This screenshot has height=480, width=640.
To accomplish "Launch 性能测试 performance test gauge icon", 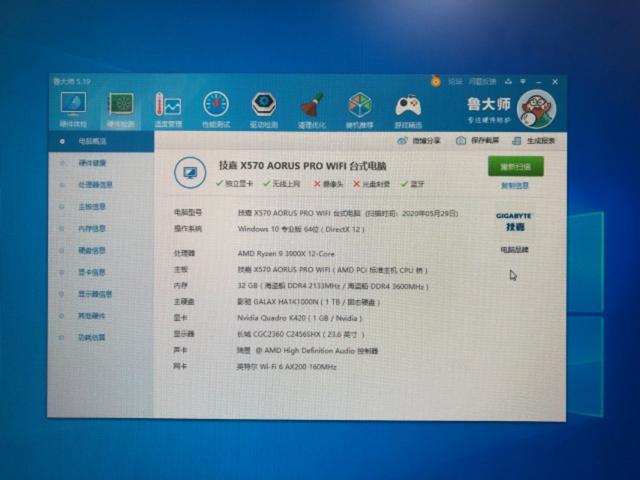I will (216, 107).
